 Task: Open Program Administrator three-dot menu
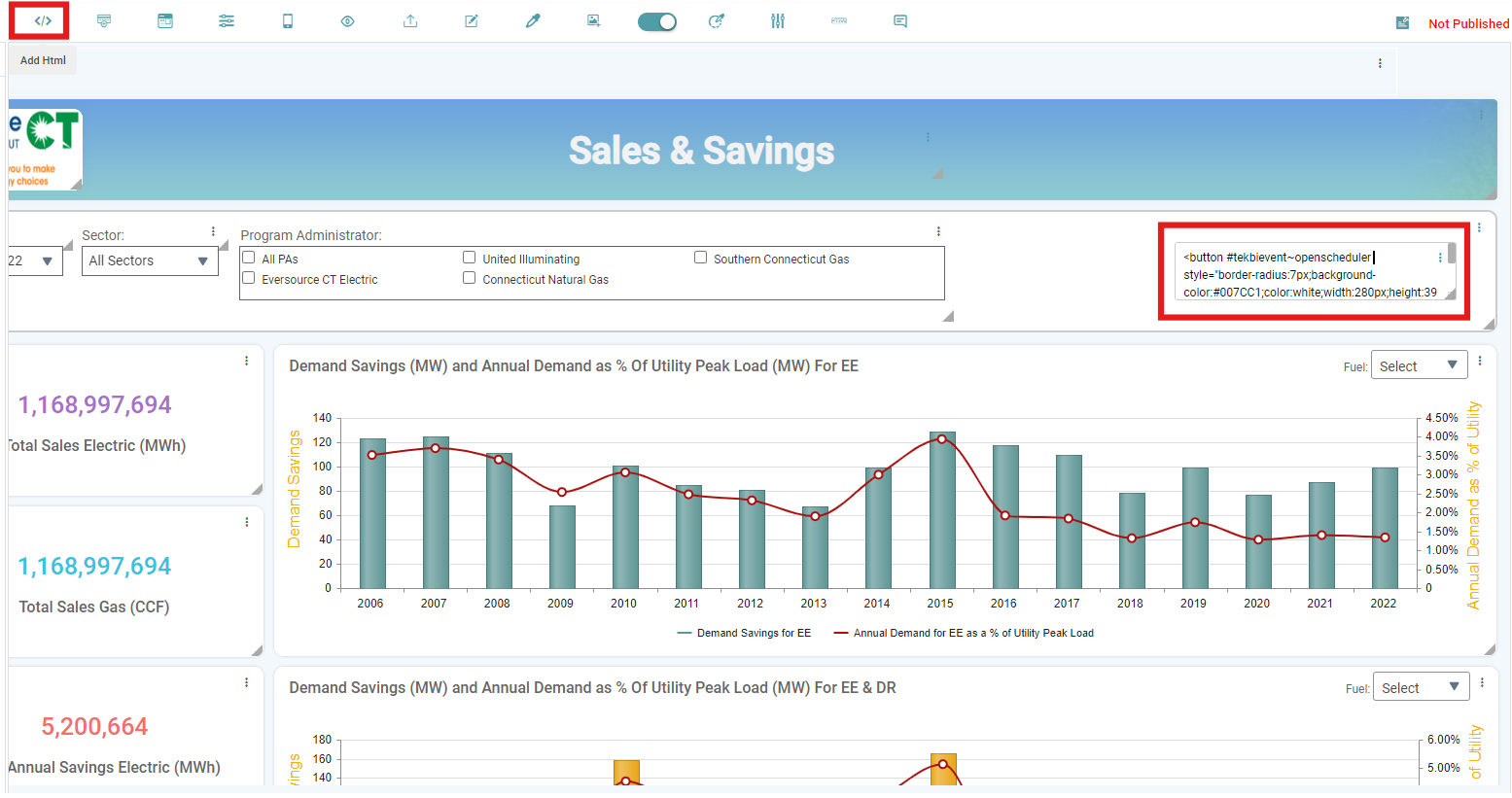[938, 231]
